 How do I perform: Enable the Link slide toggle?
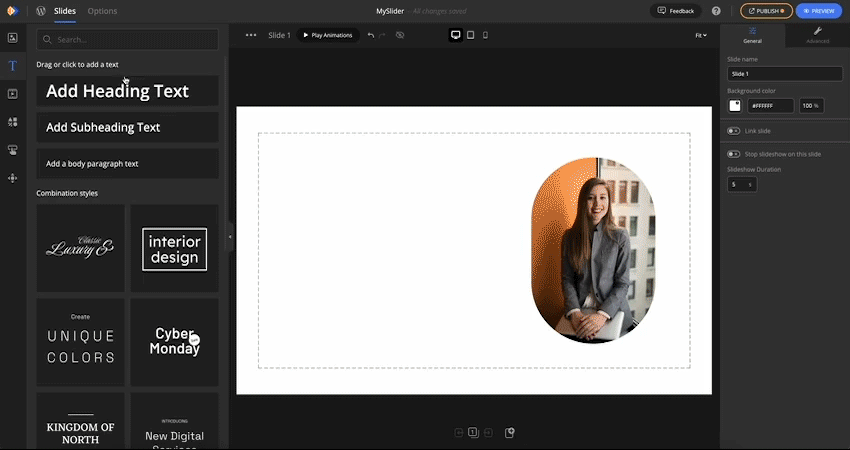coord(733,131)
